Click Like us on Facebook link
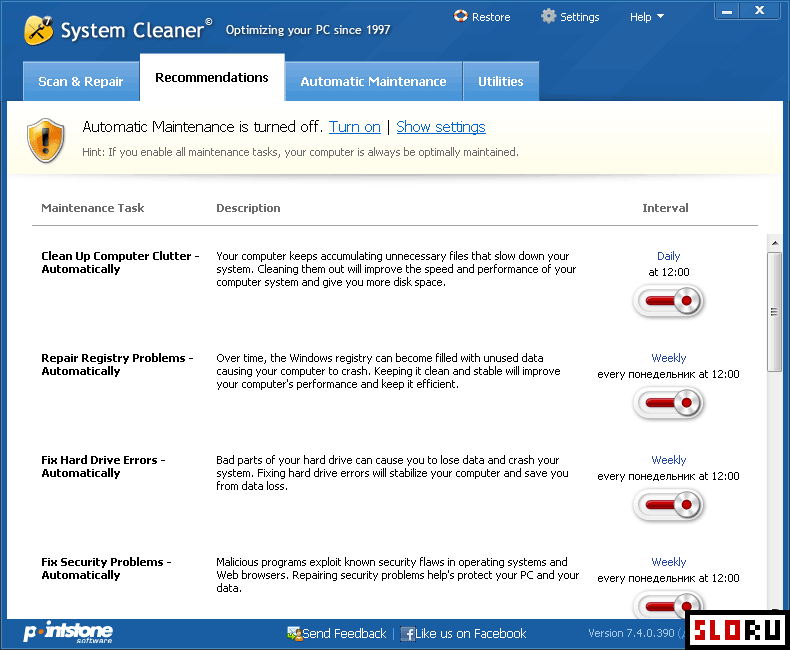The image size is (790, 650). (x=471, y=633)
